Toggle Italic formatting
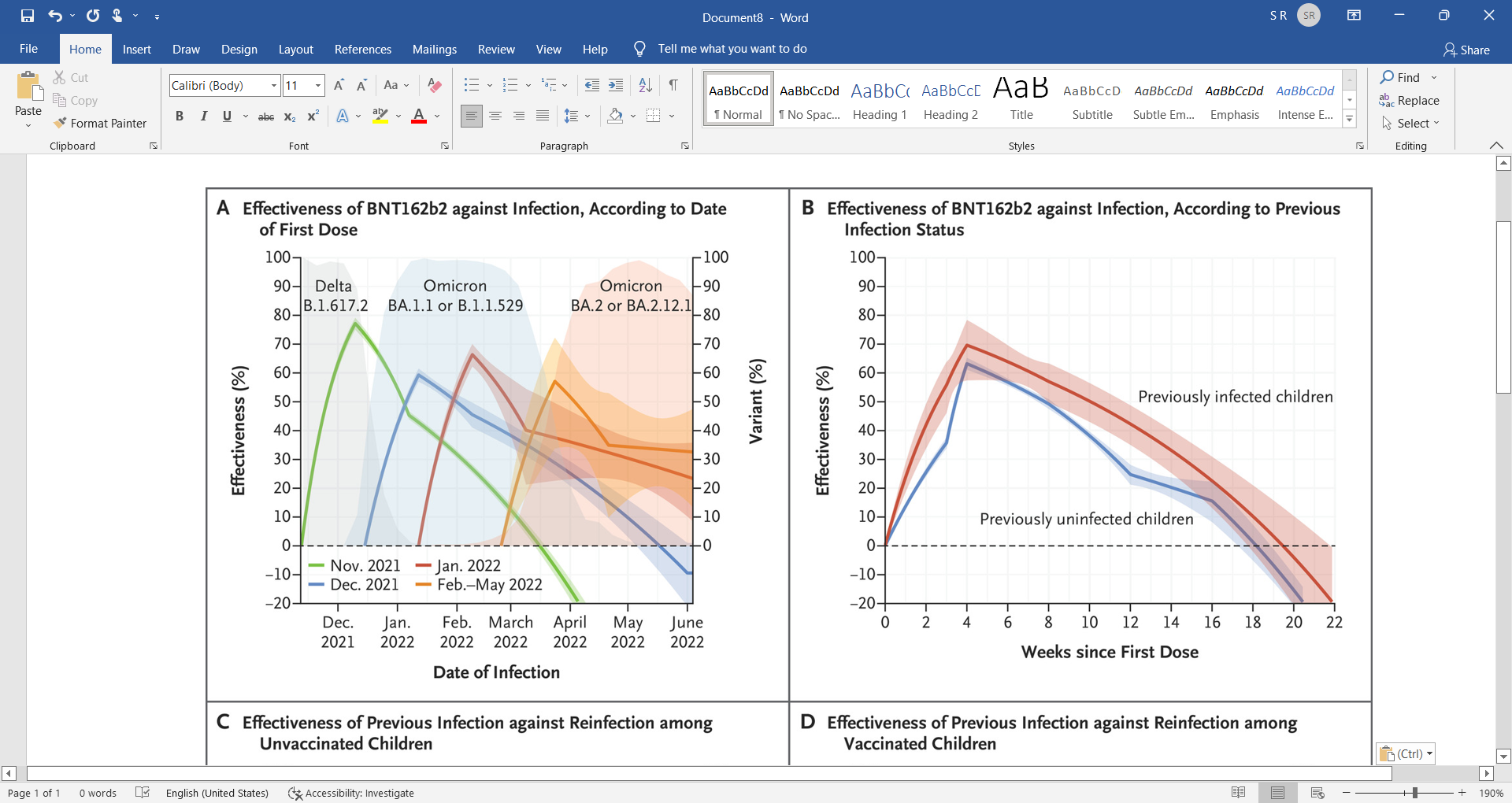Viewport: 1512px width, 803px height. [x=203, y=117]
